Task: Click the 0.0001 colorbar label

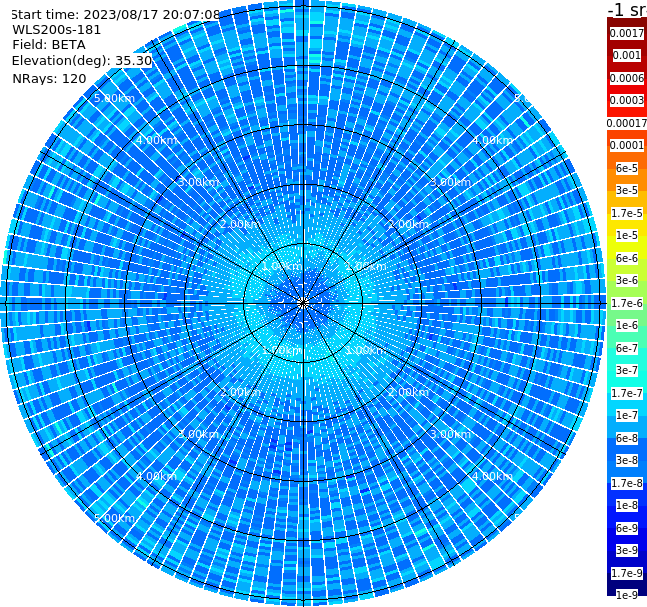Action: click(627, 145)
